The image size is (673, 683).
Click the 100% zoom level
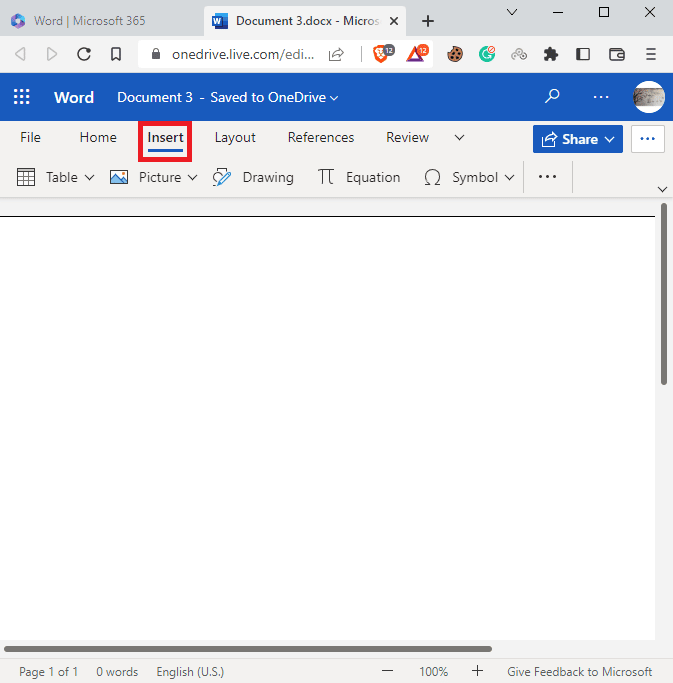coord(433,672)
